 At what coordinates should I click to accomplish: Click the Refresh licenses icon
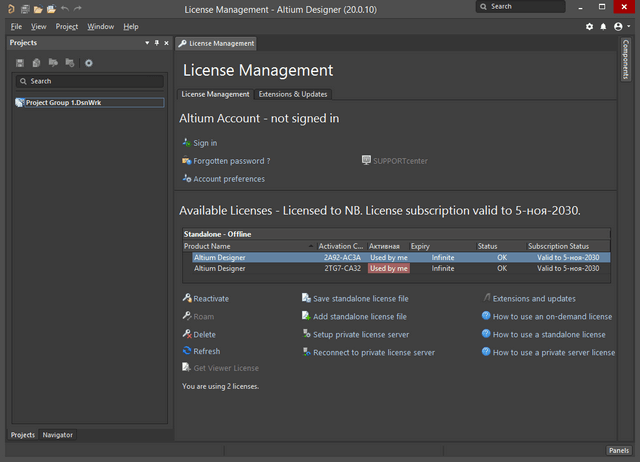click(187, 351)
